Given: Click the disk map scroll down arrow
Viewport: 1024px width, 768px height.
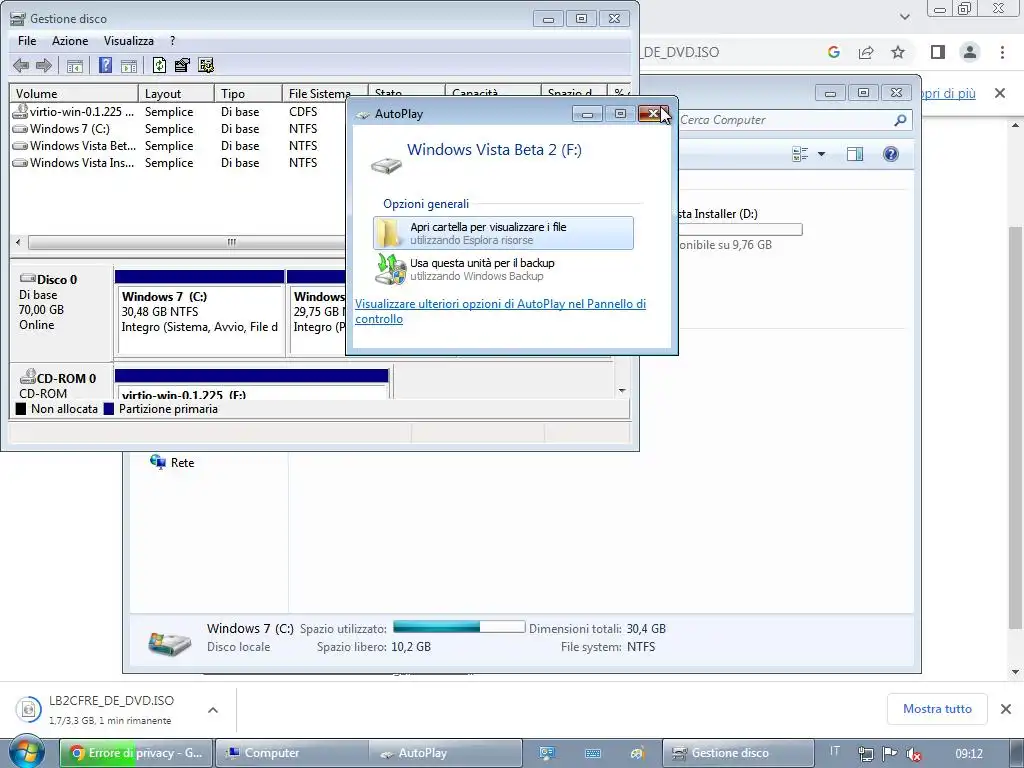Looking at the screenshot, I should pyautogui.click(x=622, y=391).
